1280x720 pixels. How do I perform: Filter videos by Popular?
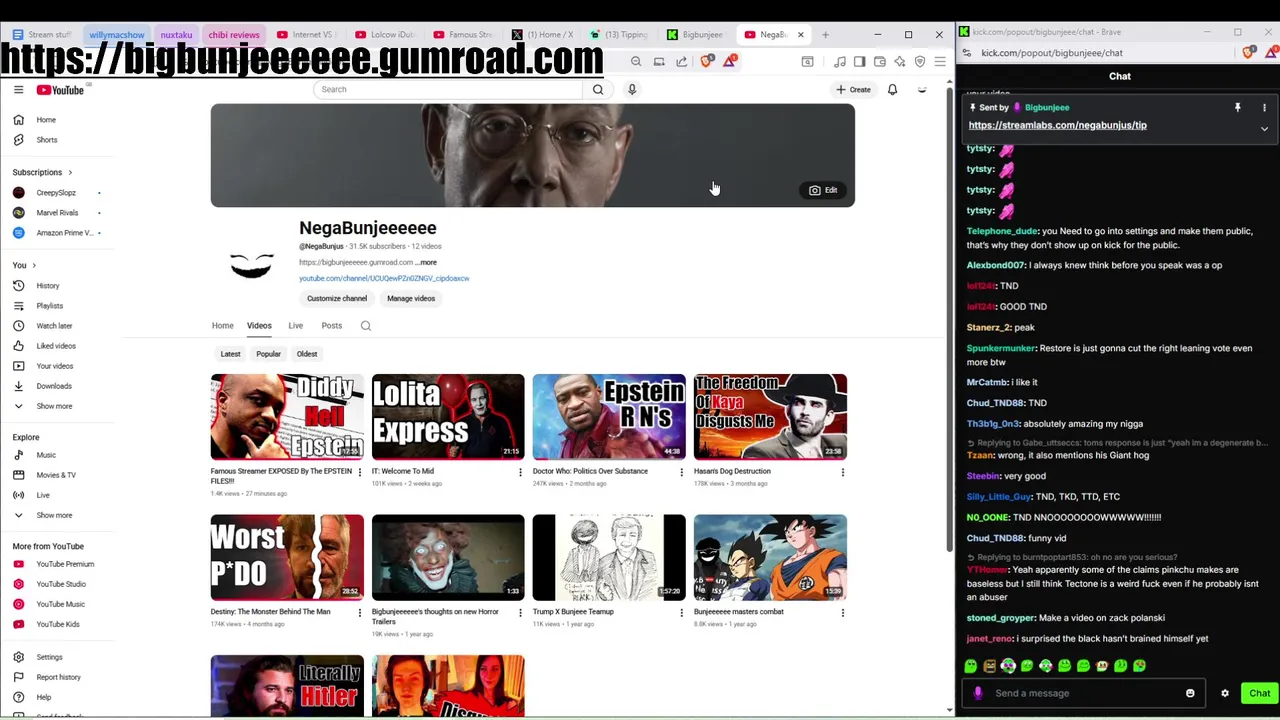(268, 354)
